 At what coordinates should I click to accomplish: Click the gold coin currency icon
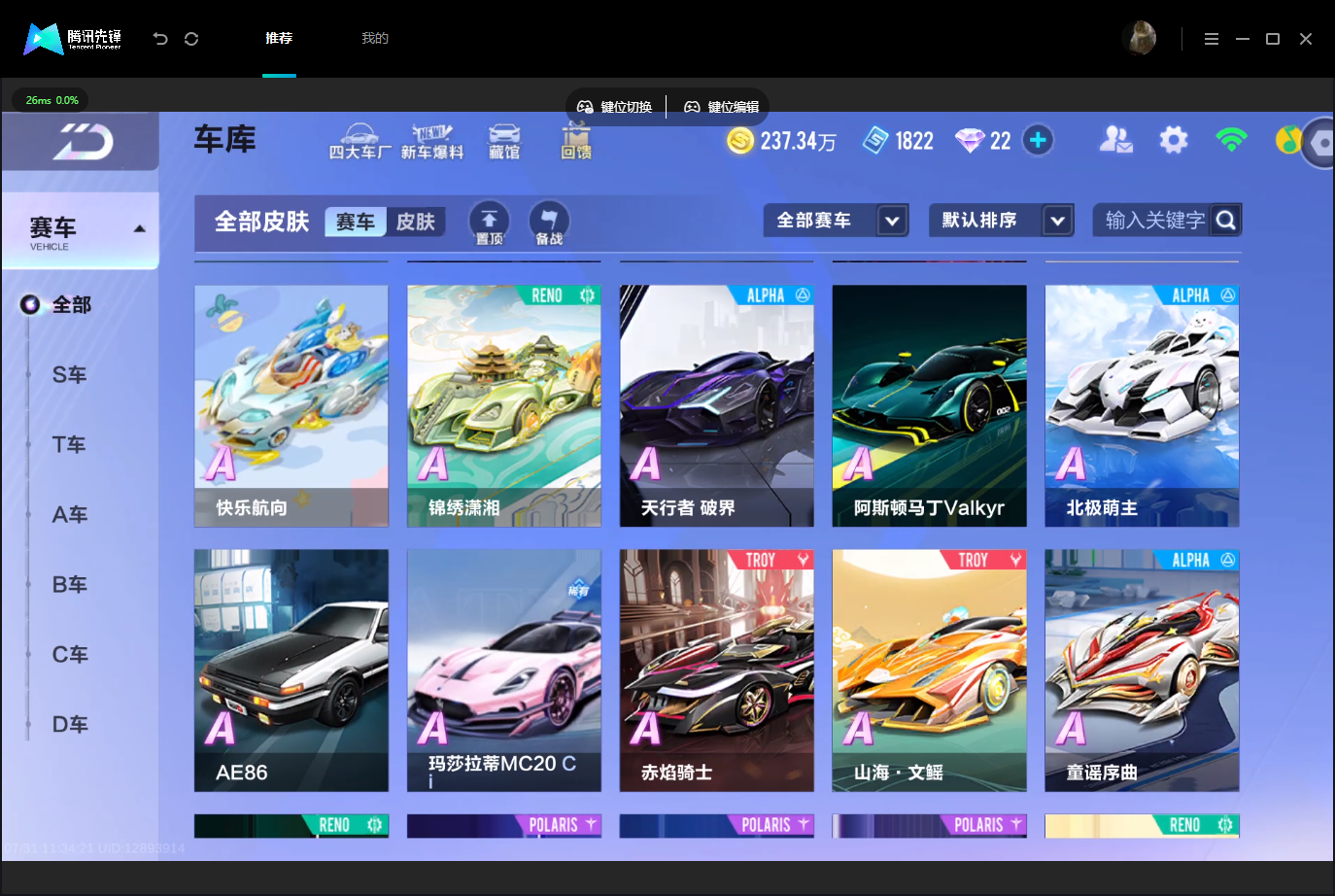(740, 141)
